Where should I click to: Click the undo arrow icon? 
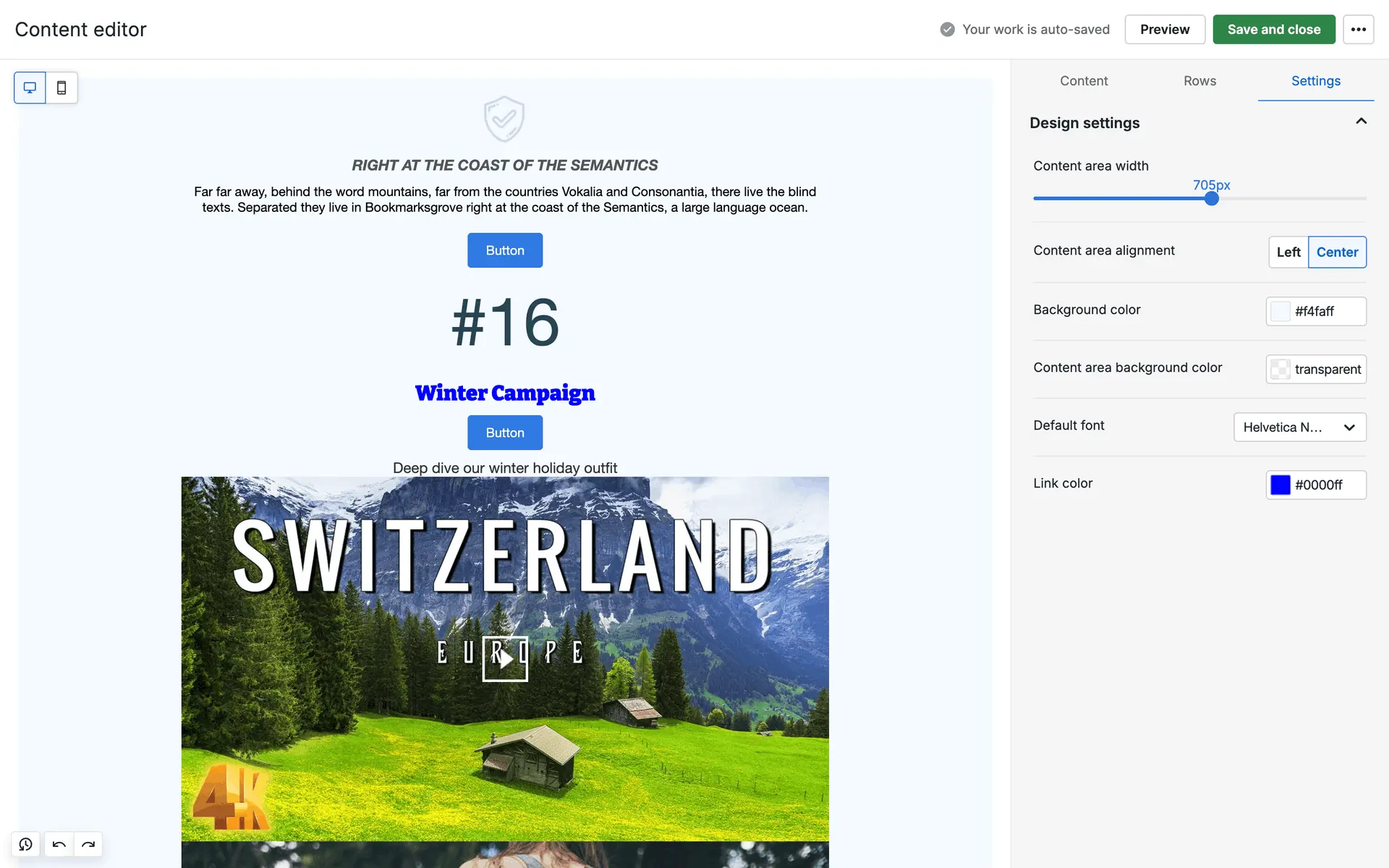pyautogui.click(x=59, y=844)
